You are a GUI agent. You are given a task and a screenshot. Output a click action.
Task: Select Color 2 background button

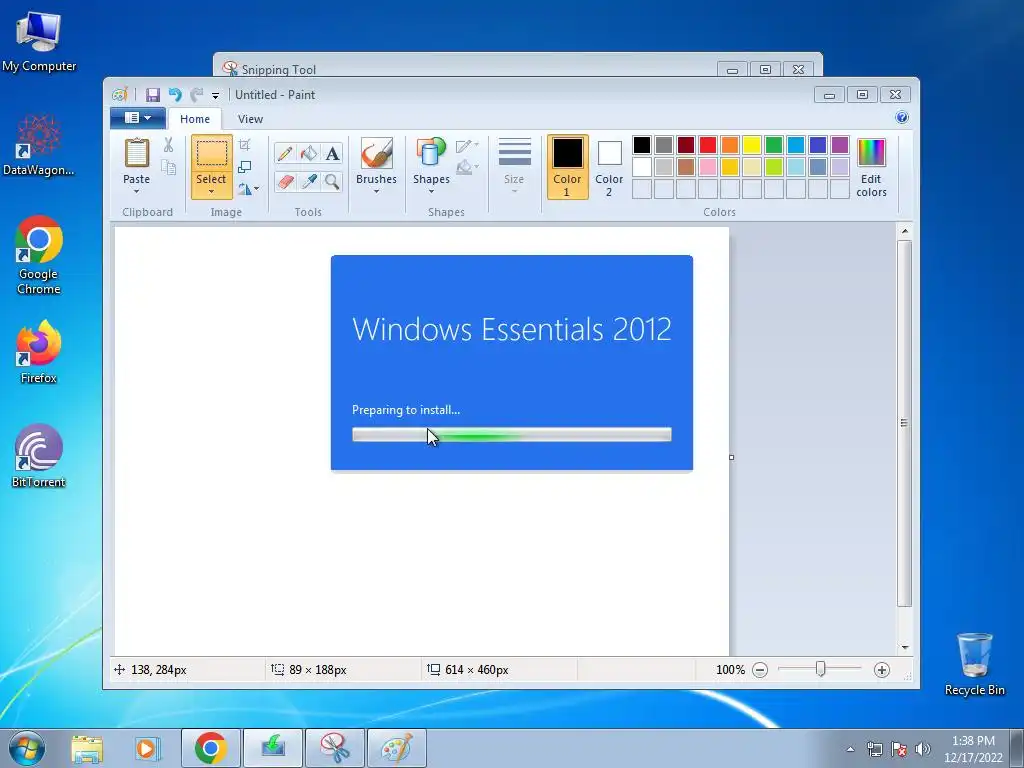tap(609, 167)
